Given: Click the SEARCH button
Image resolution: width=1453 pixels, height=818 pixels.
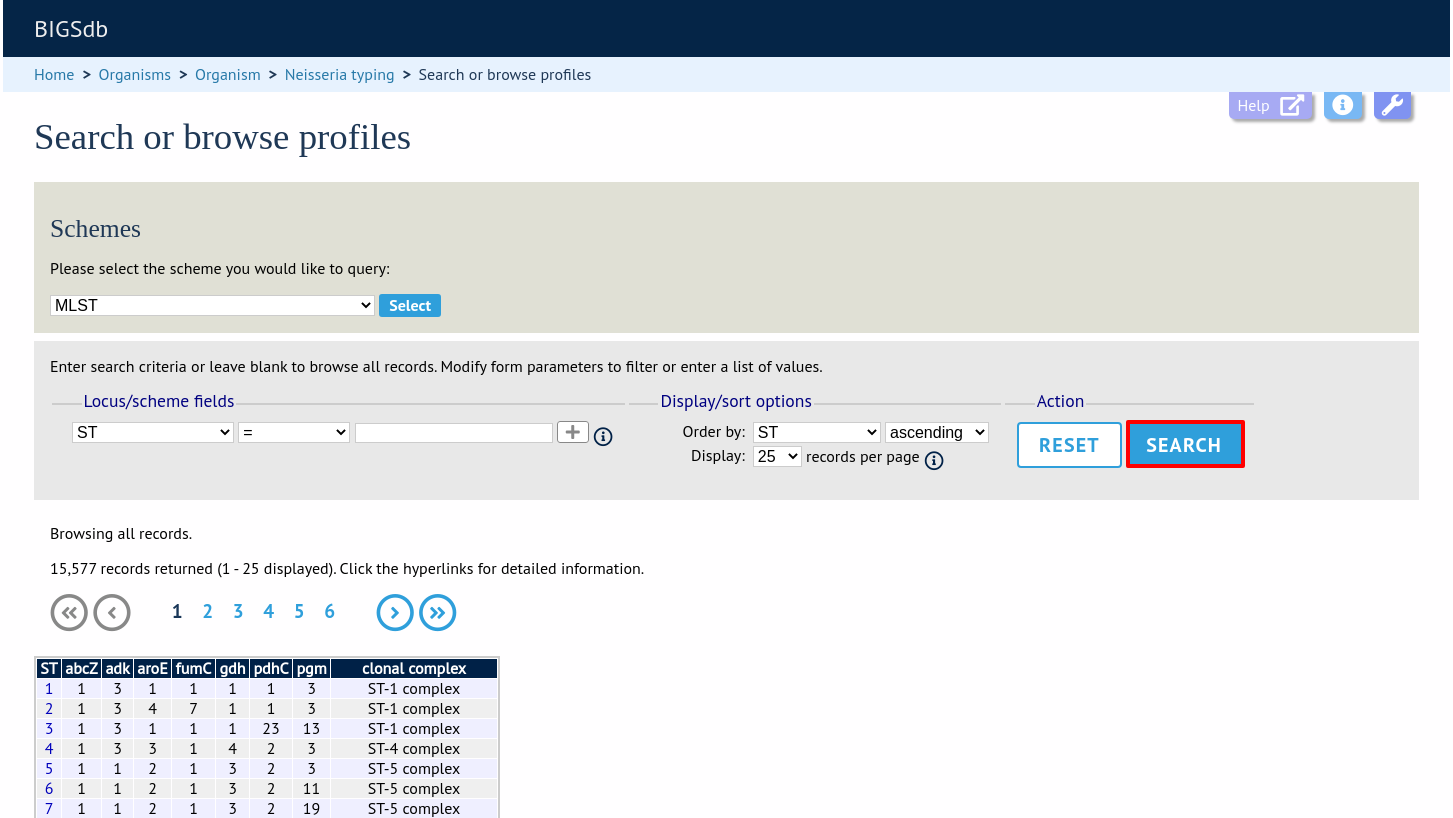Looking at the screenshot, I should pyautogui.click(x=1185, y=445).
